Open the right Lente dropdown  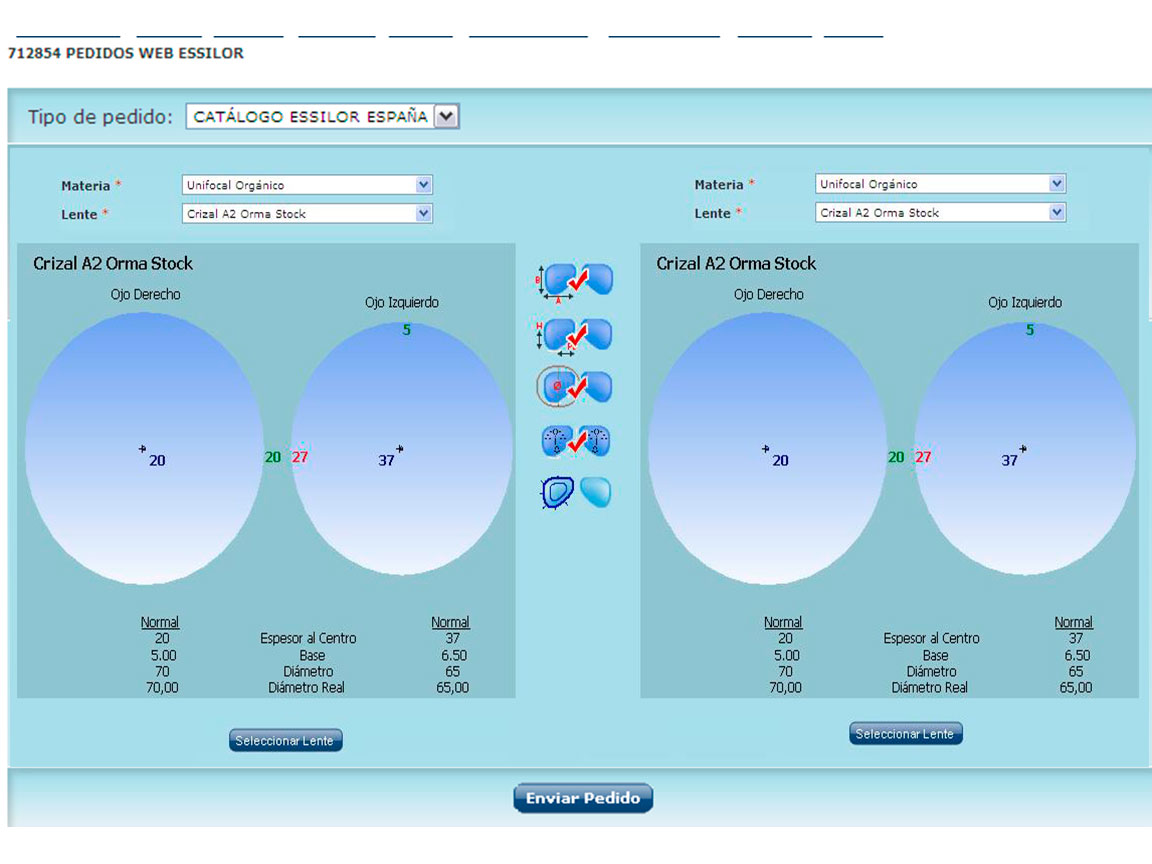click(940, 212)
